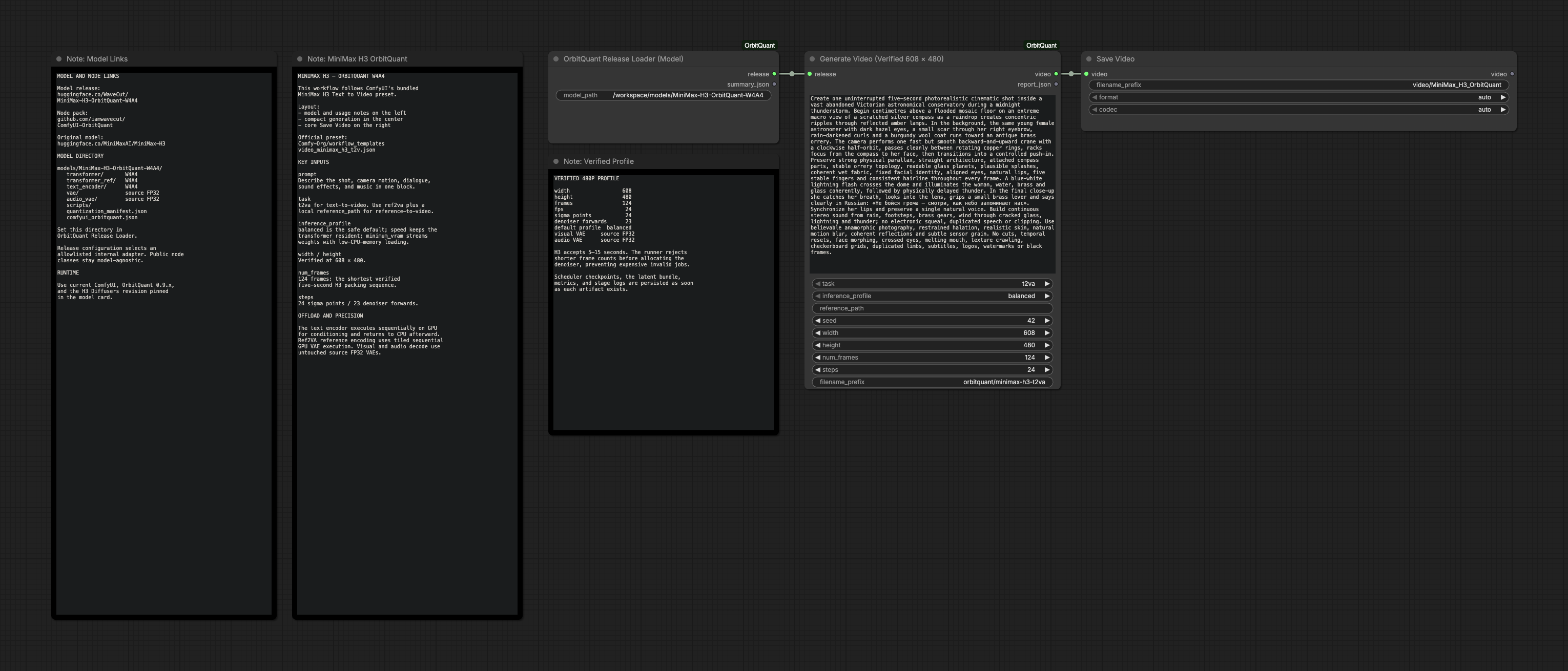This screenshot has width=1568, height=671.
Task: Click the OrbitQuant badge above Generate Video node
Action: [1041, 46]
